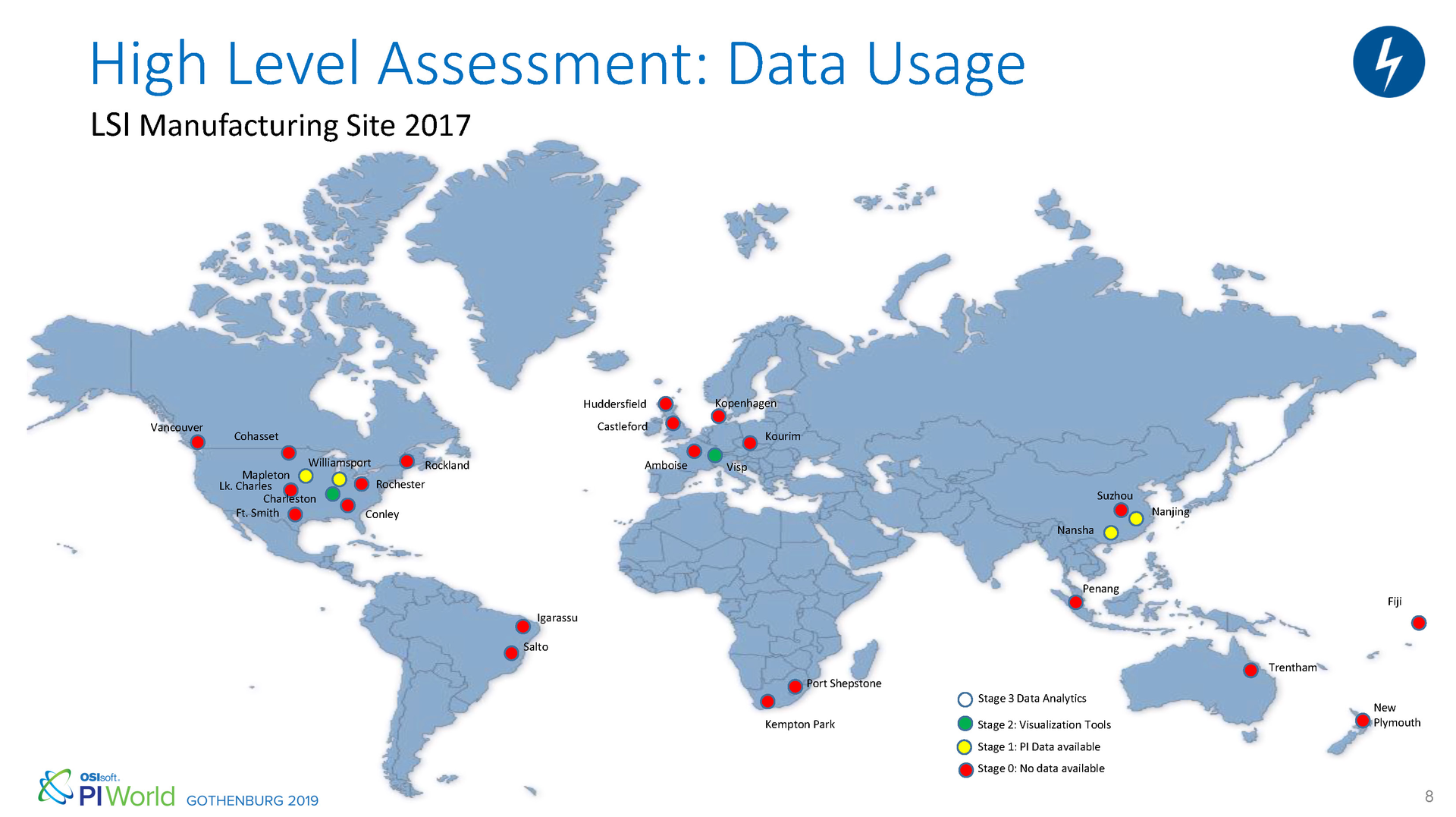
Task: Select the yellow Nansha marker
Action: (x=1110, y=533)
